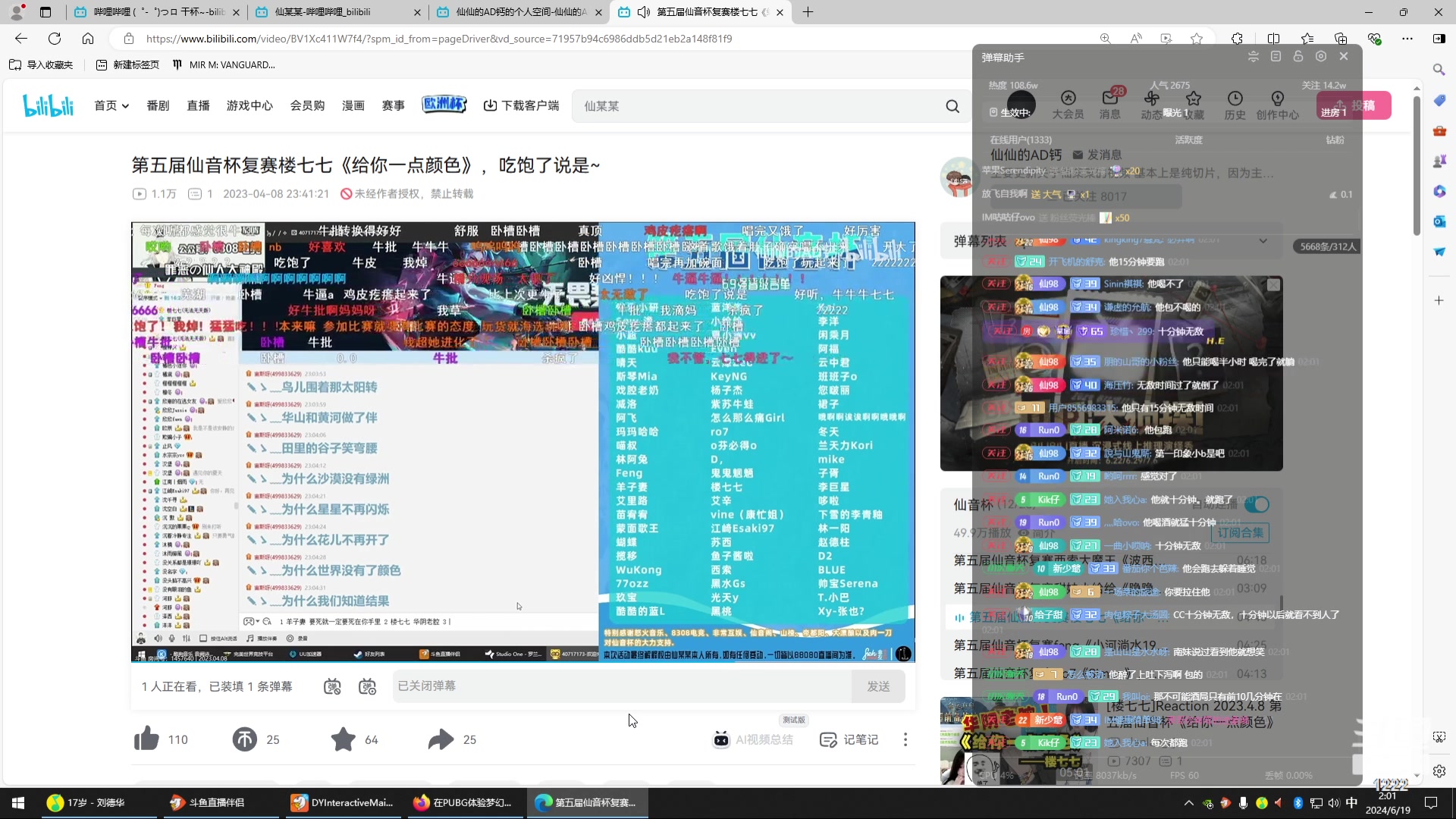Open the Windows notification center

tap(1432, 802)
